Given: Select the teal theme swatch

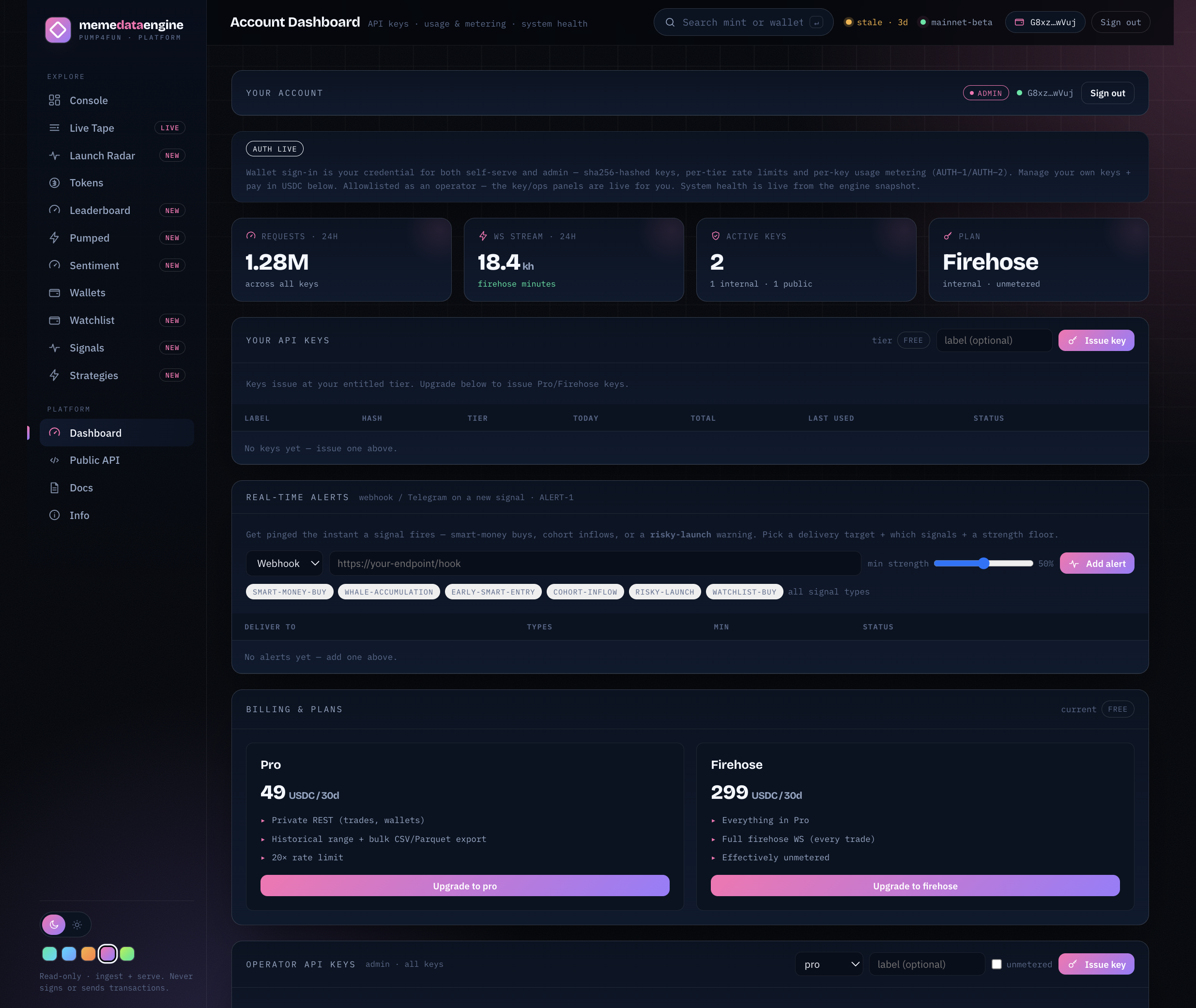Looking at the screenshot, I should tap(50, 954).
